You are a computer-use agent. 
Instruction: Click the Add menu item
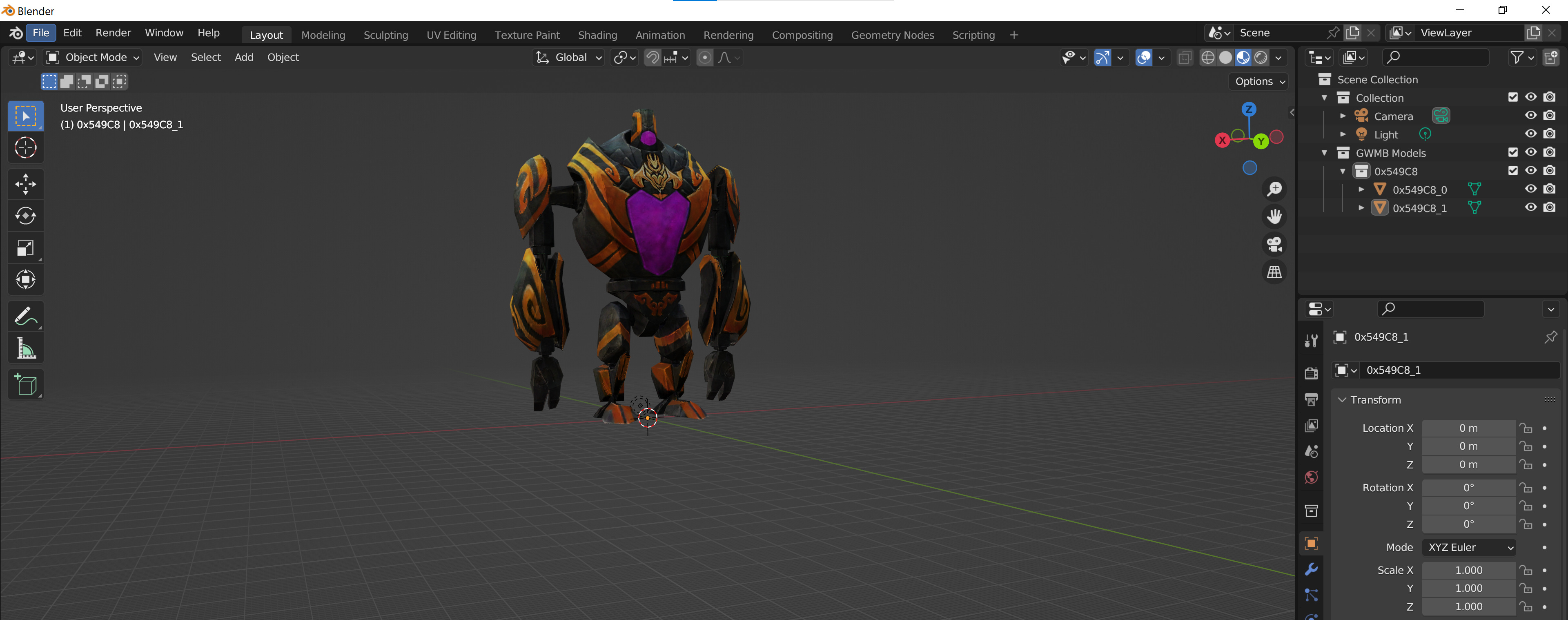click(245, 57)
